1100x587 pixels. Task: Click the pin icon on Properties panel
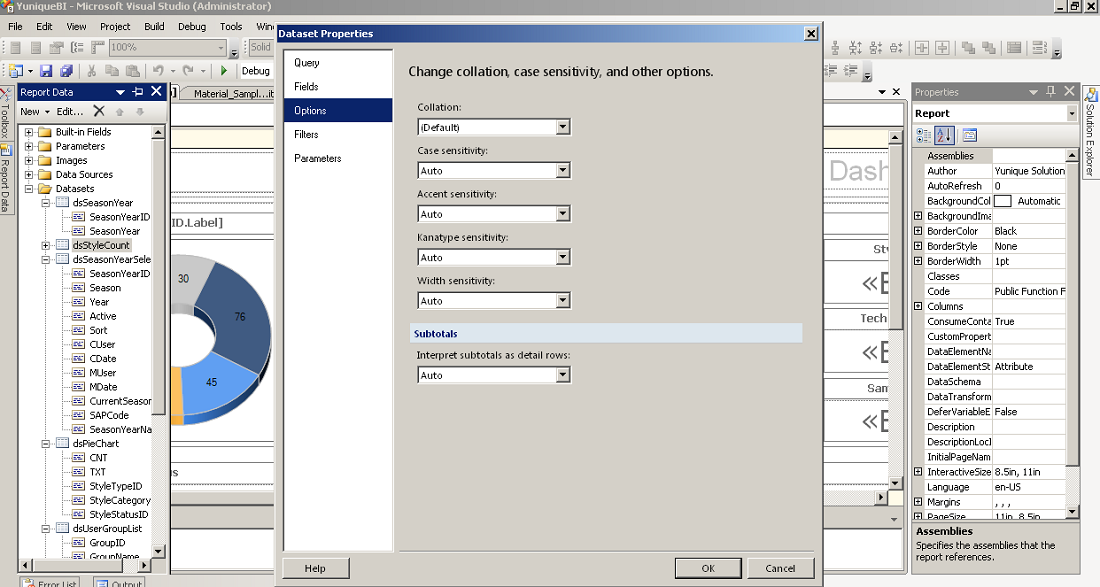[x=1051, y=91]
